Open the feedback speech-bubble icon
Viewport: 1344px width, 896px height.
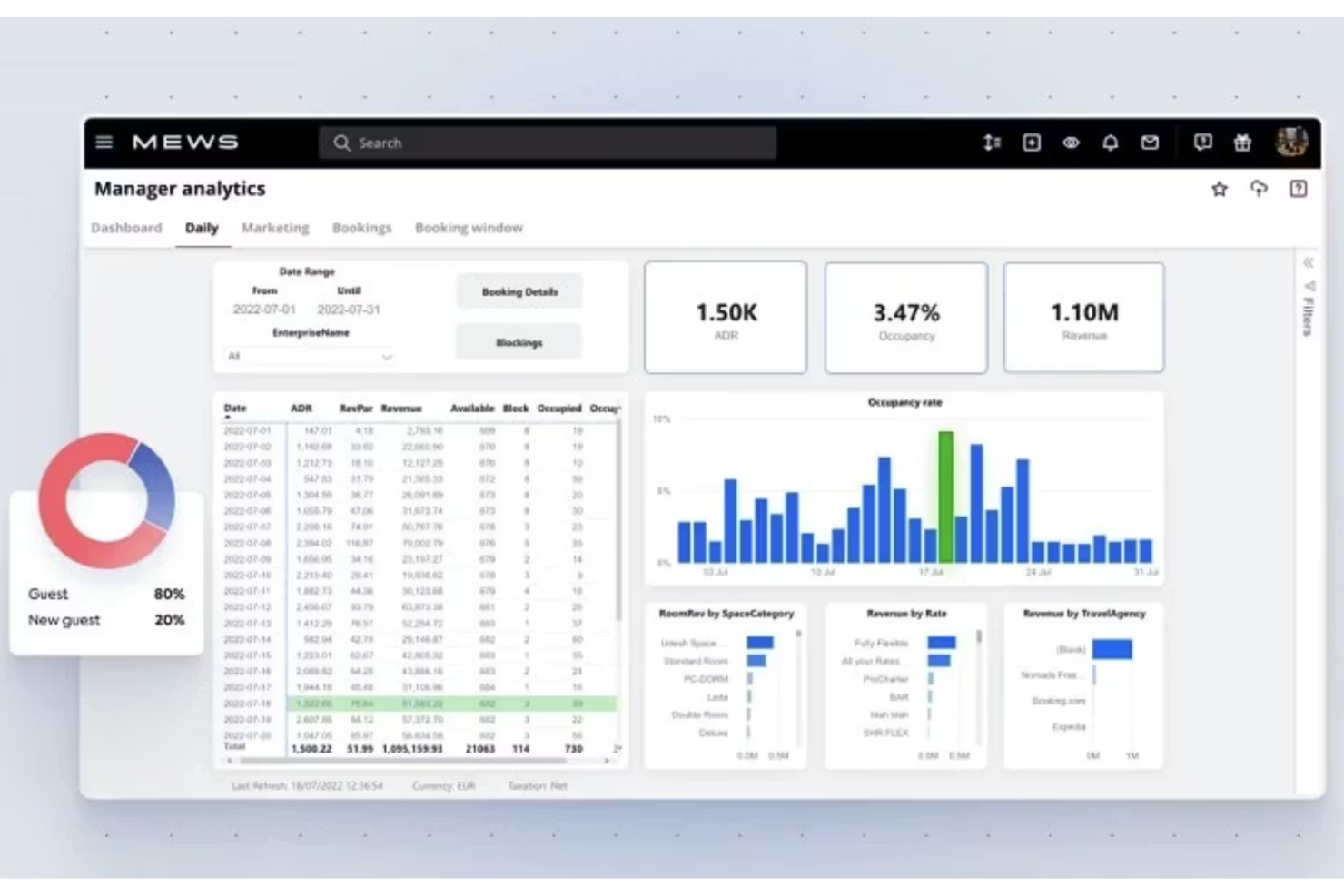click(1203, 143)
